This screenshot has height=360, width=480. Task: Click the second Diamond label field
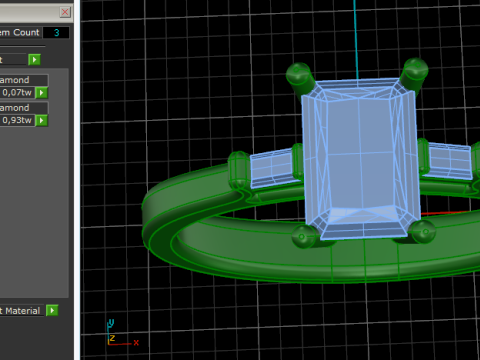24,108
